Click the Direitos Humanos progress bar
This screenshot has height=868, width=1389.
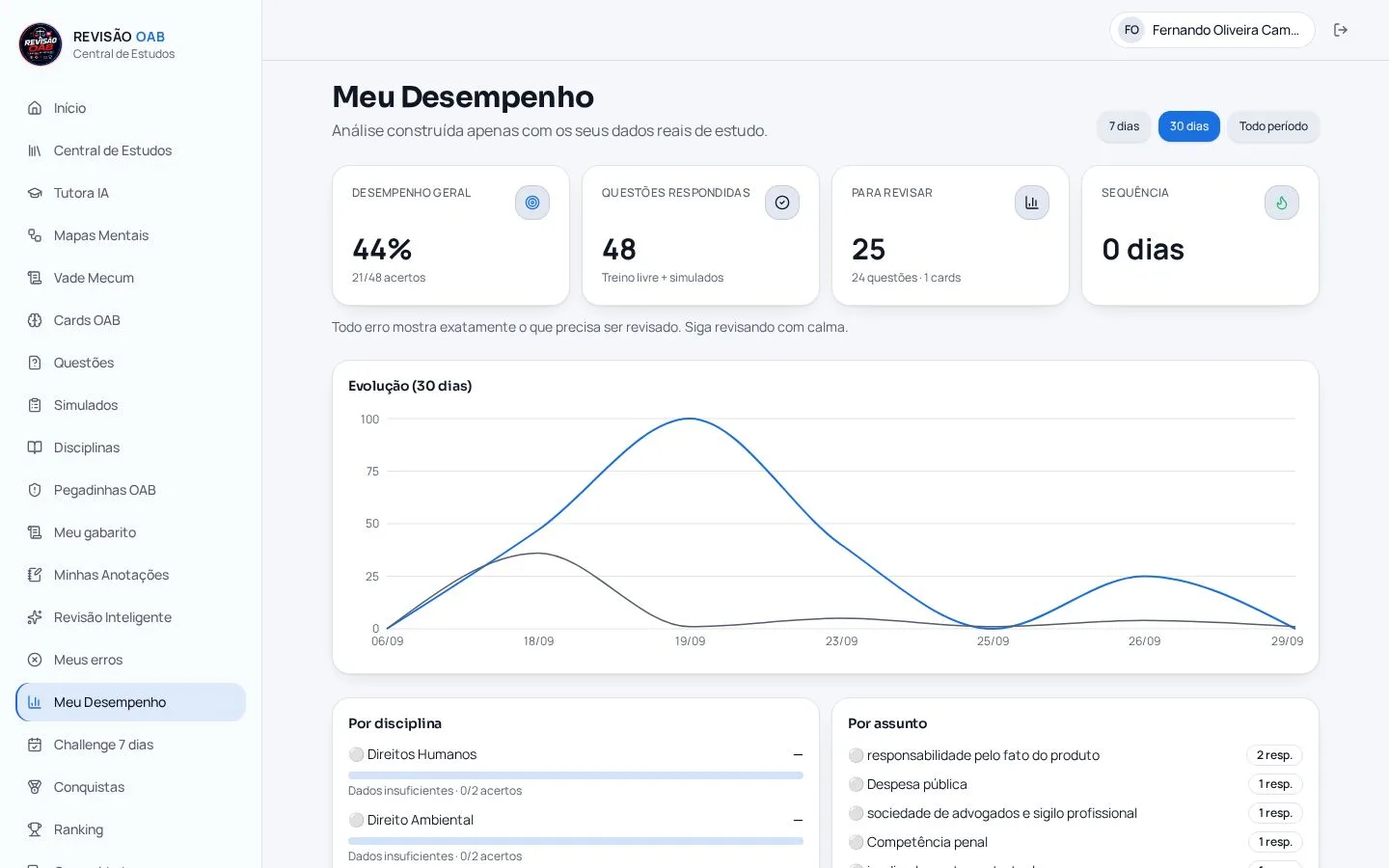[576, 775]
